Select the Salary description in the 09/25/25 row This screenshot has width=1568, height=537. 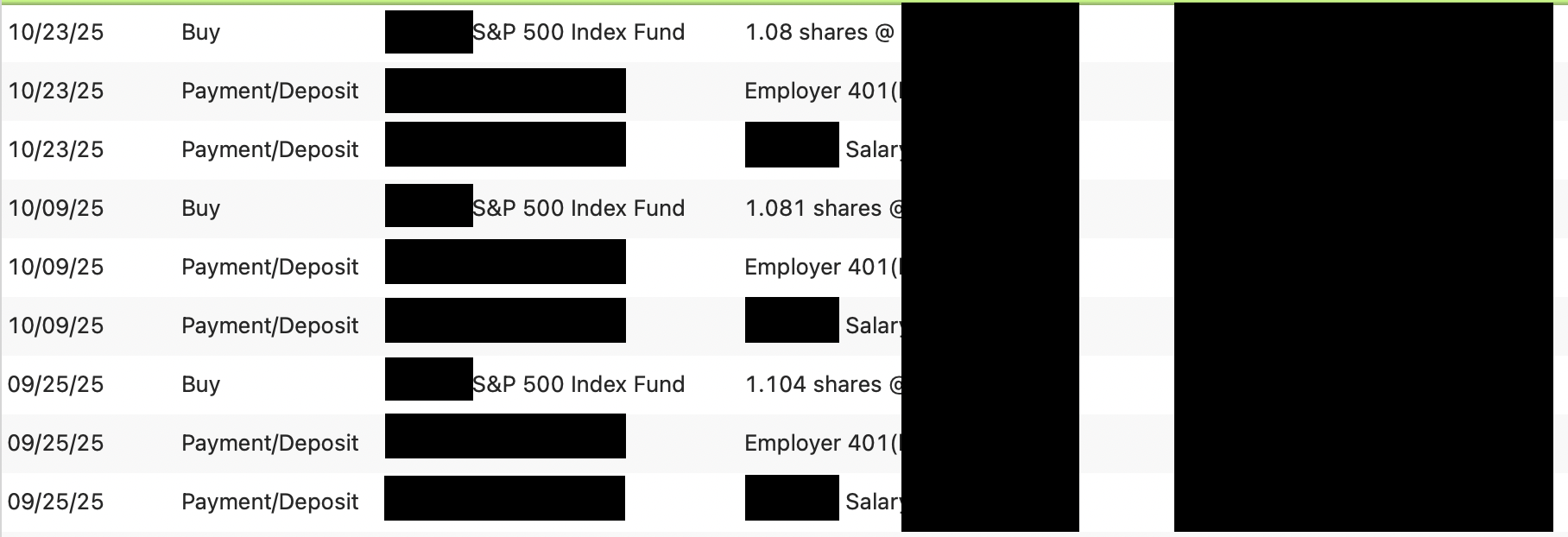tap(873, 502)
